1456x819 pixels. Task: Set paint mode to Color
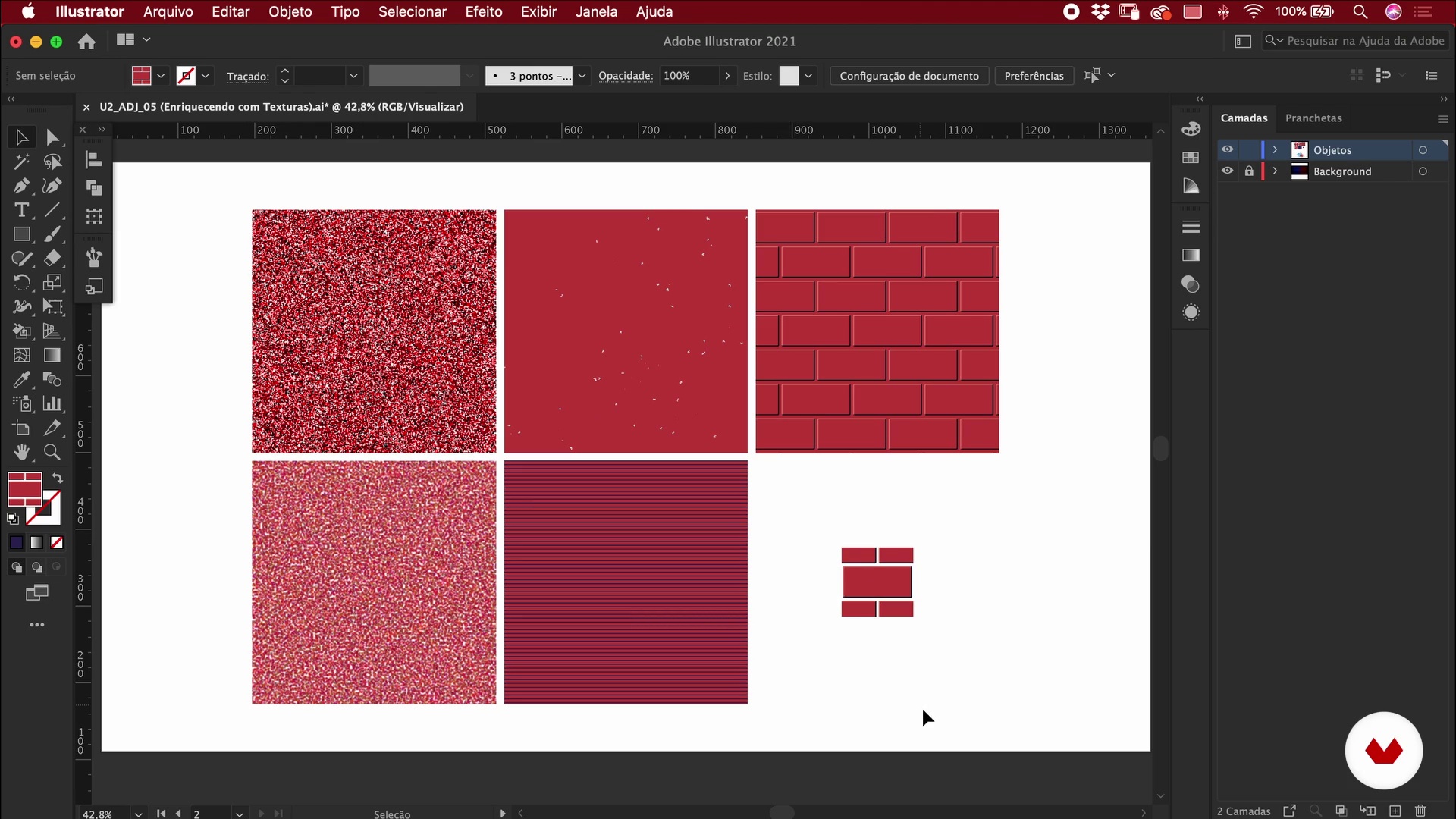(16, 542)
